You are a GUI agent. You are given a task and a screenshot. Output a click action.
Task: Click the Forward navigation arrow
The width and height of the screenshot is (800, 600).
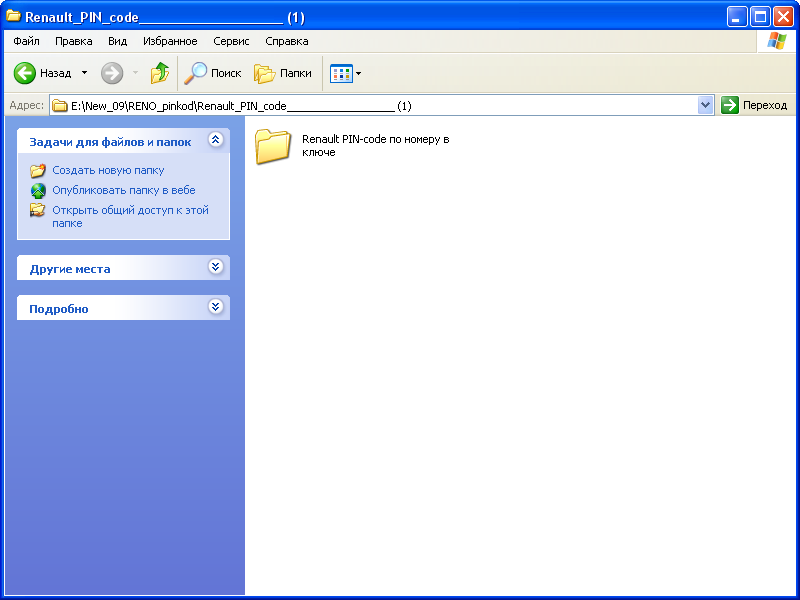pos(112,73)
